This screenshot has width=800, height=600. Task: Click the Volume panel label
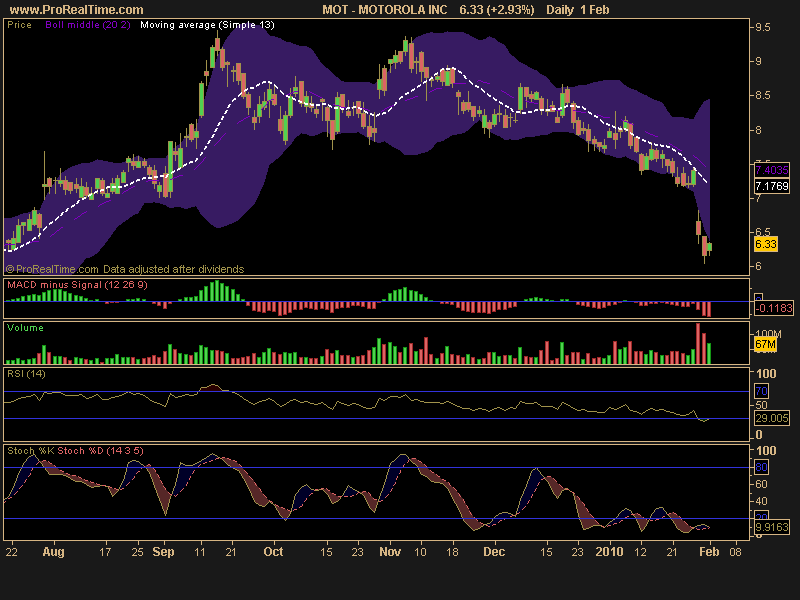[x=25, y=328]
